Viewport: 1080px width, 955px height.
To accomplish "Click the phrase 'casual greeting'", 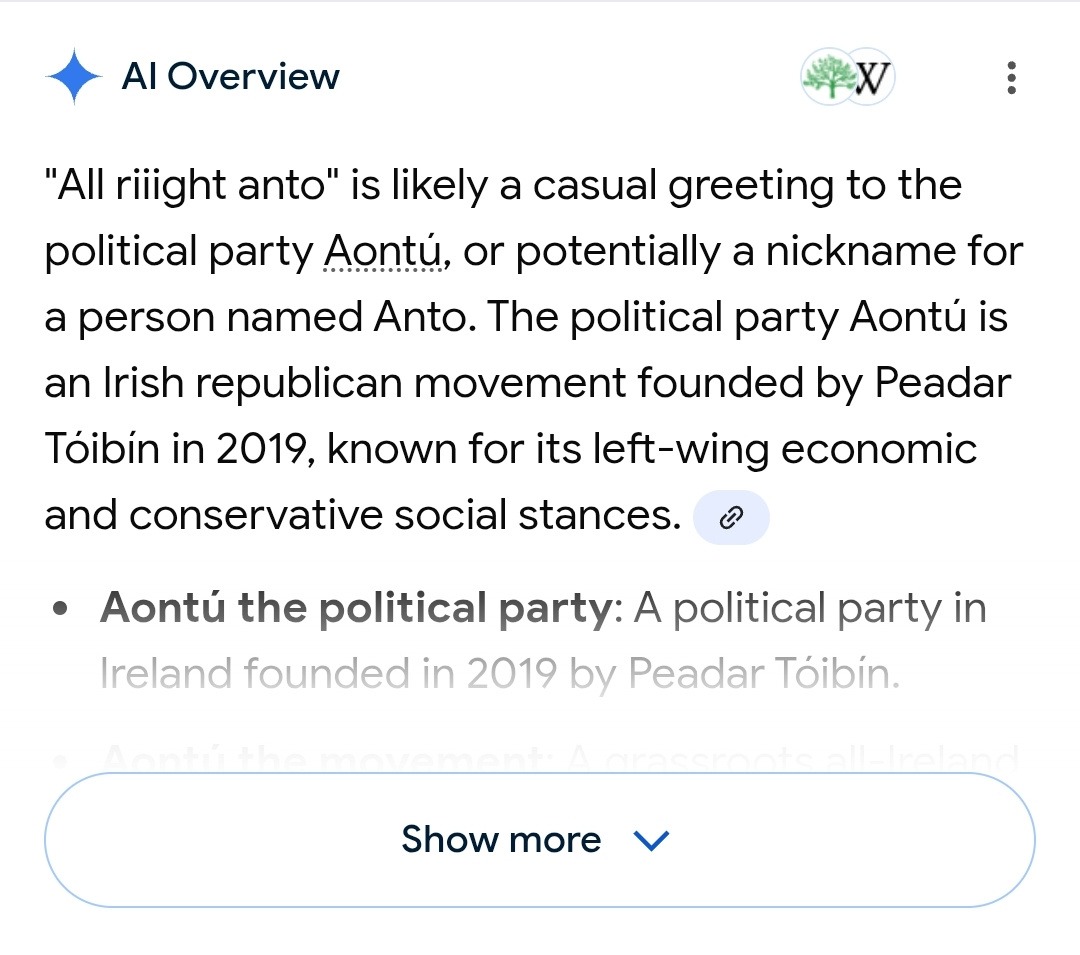I will (x=660, y=186).
